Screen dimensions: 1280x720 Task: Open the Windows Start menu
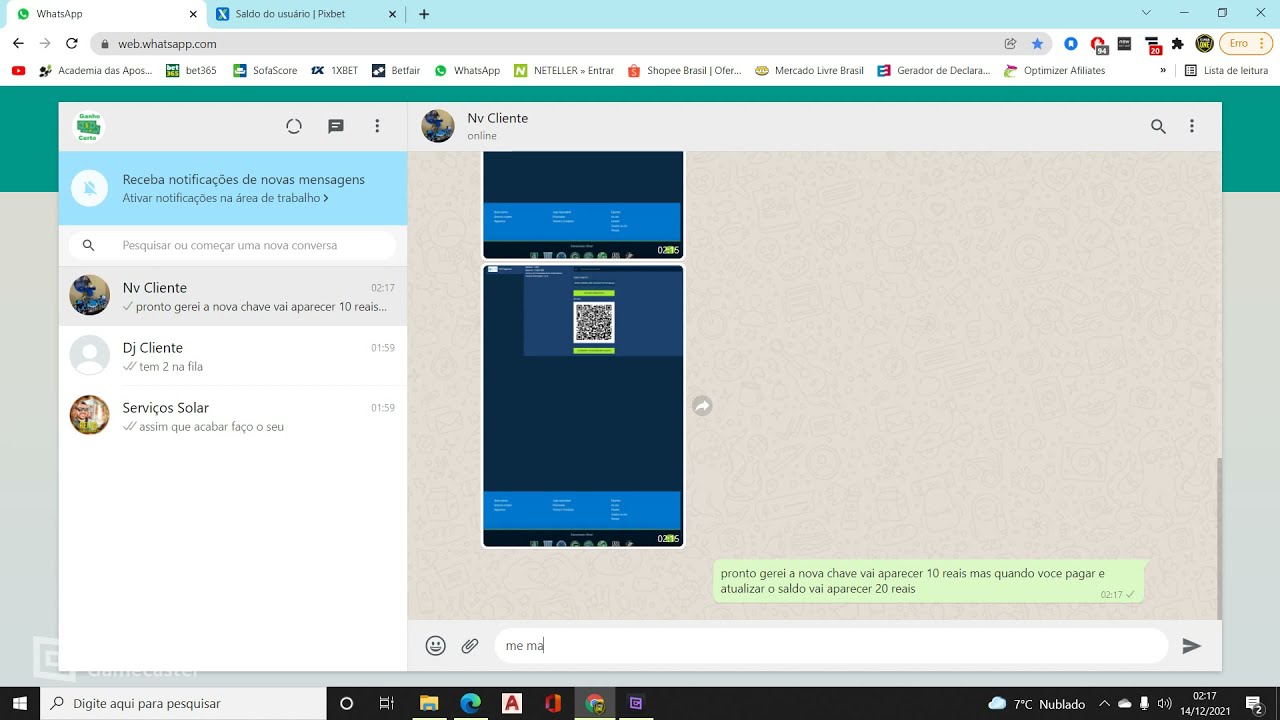20,704
